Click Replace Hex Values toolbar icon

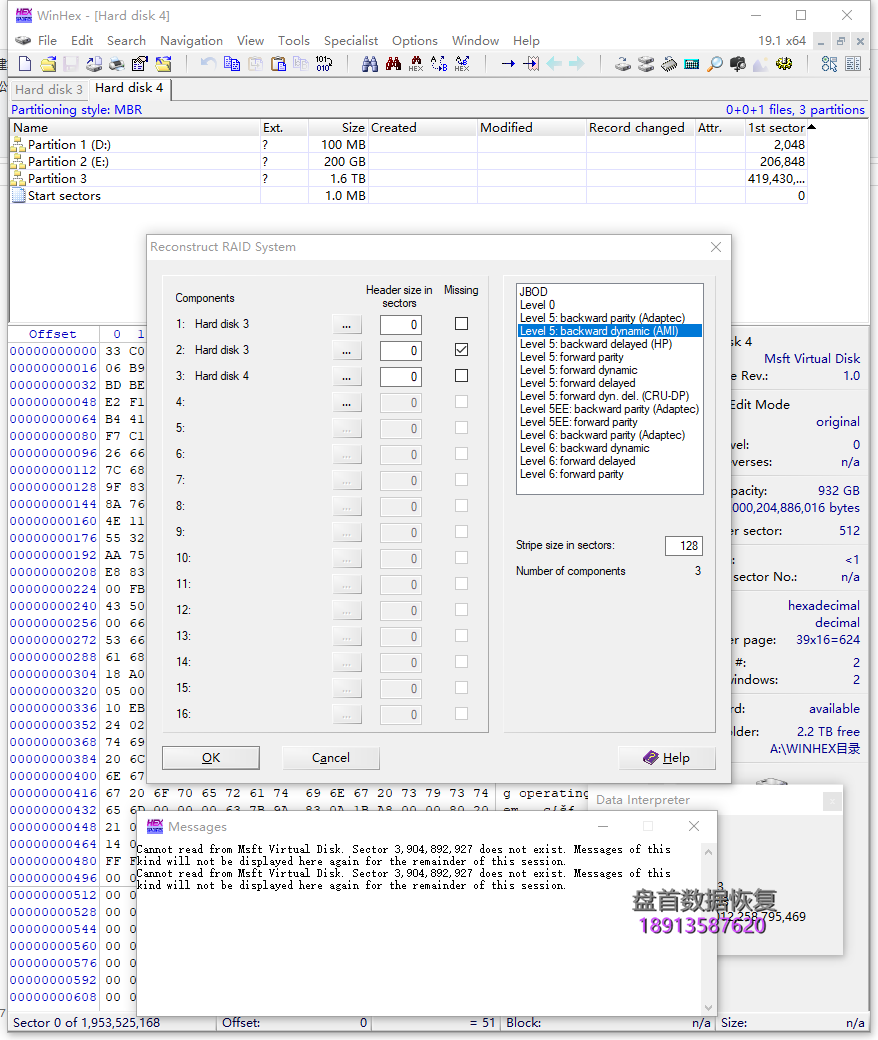462,64
